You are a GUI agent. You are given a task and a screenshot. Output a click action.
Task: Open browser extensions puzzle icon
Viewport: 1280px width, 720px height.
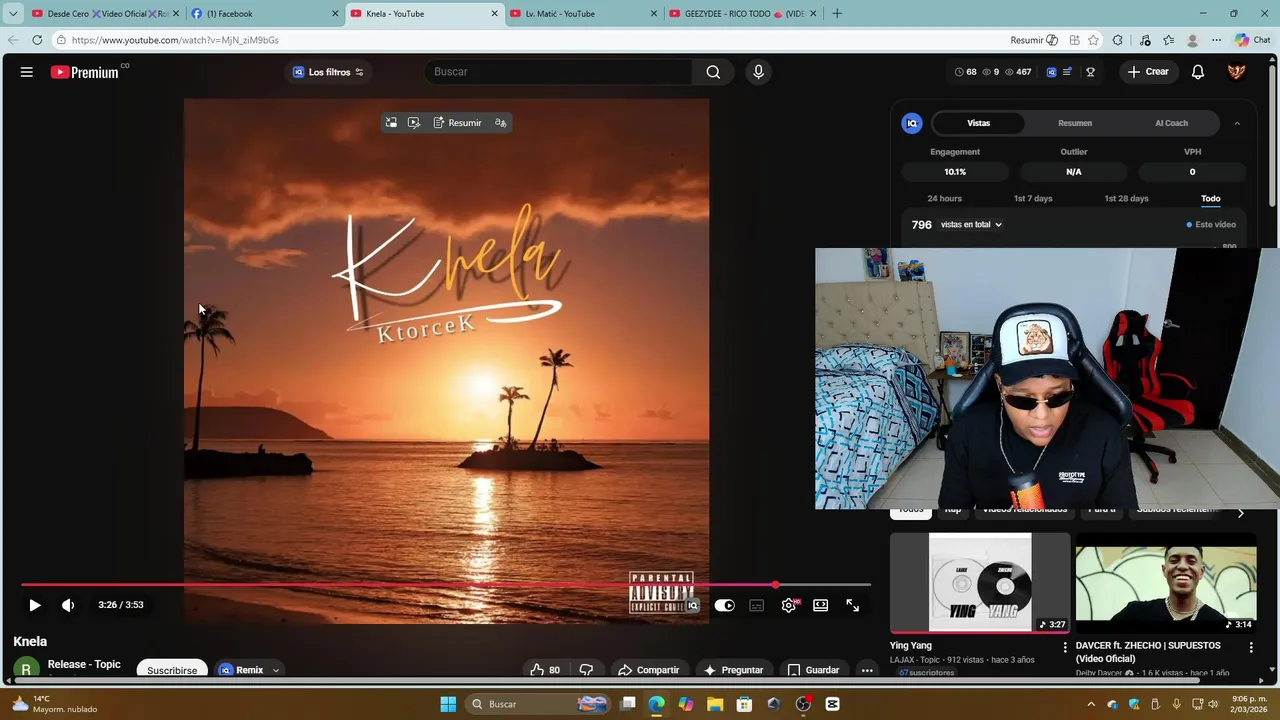[x=1118, y=40]
